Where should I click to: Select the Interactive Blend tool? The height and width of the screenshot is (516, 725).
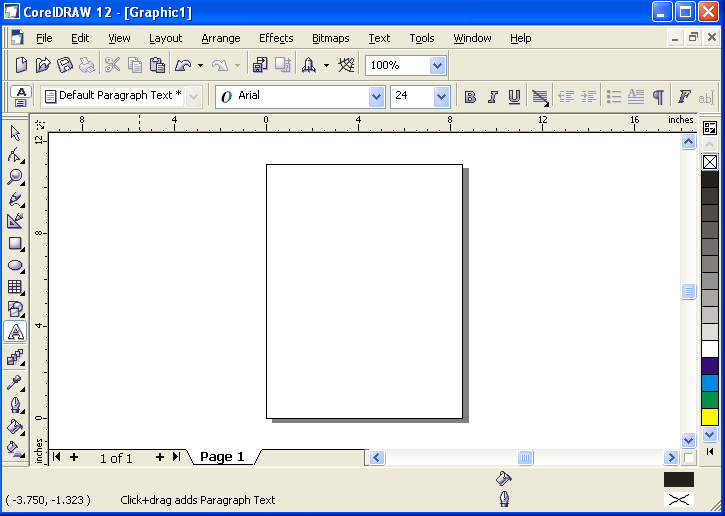coord(15,357)
